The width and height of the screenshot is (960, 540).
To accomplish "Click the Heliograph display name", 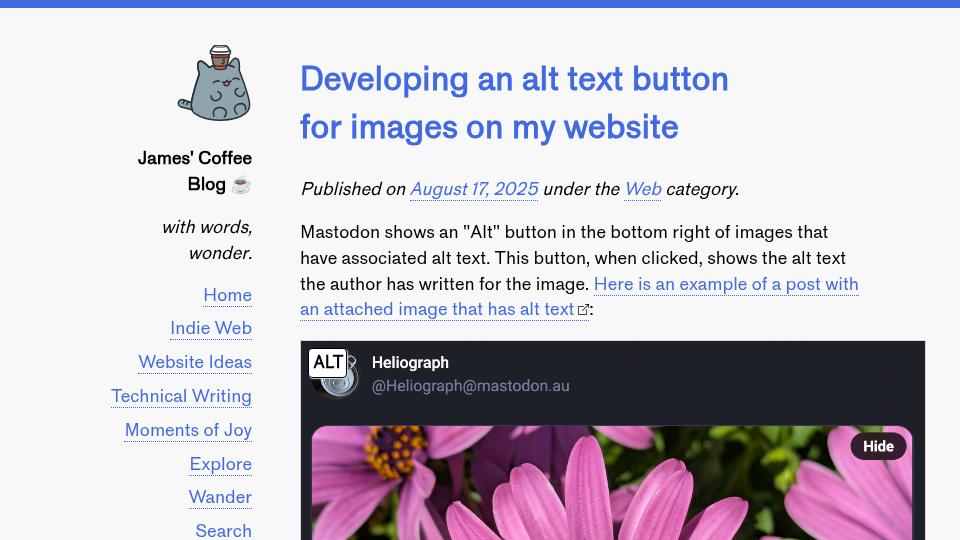I will click(410, 363).
